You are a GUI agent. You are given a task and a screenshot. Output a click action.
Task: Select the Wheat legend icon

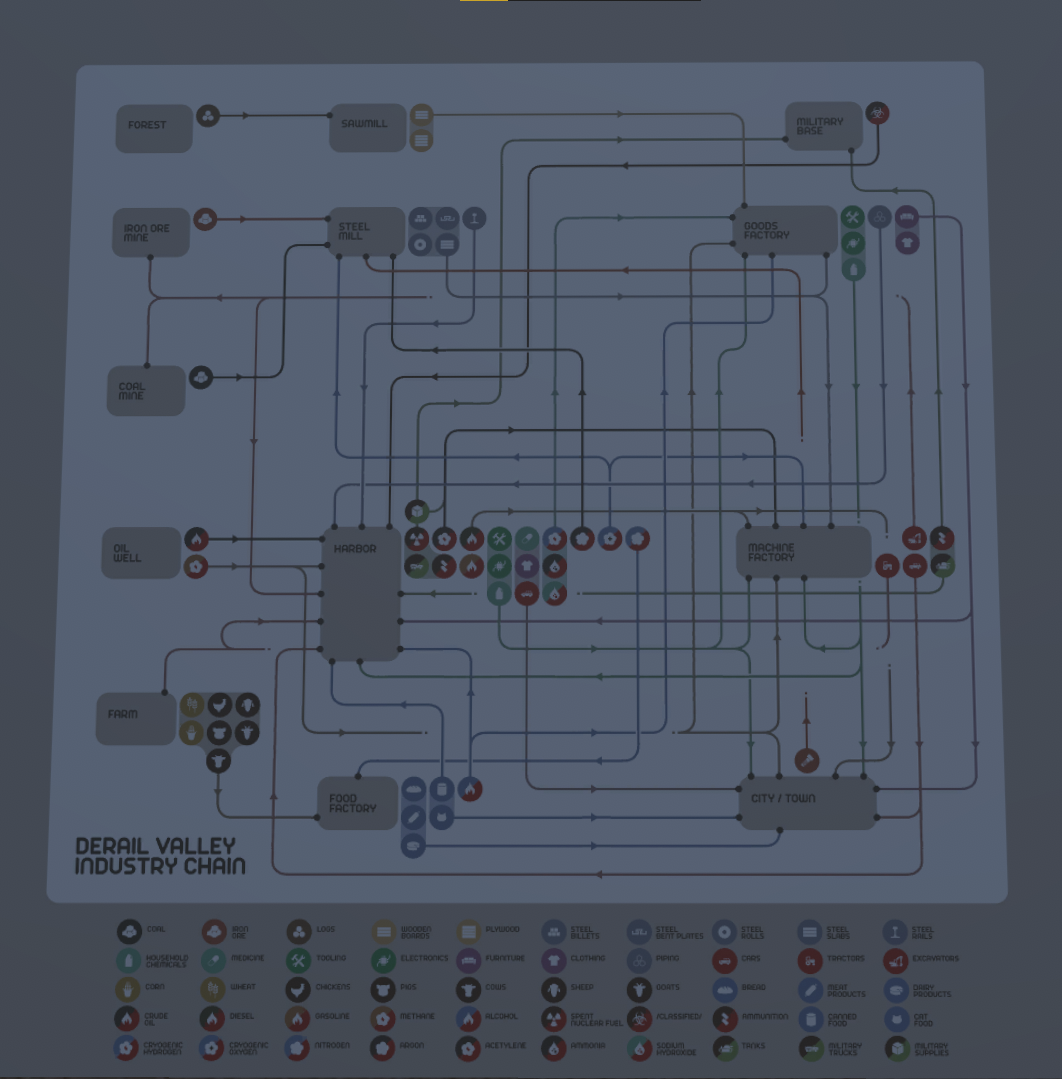click(x=213, y=990)
